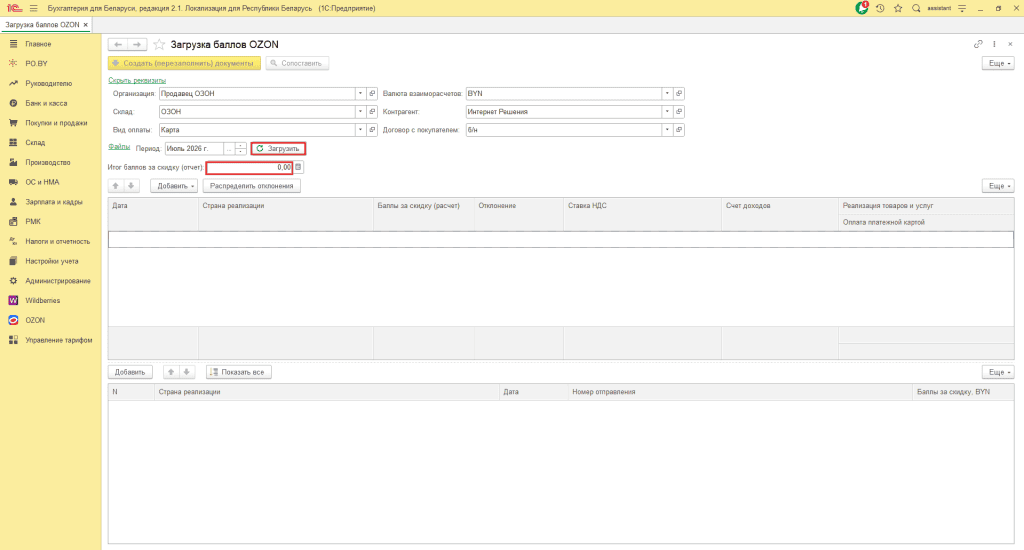Go back with left arrow
Image resolution: width=1024 pixels, height=550 pixels.
118,44
